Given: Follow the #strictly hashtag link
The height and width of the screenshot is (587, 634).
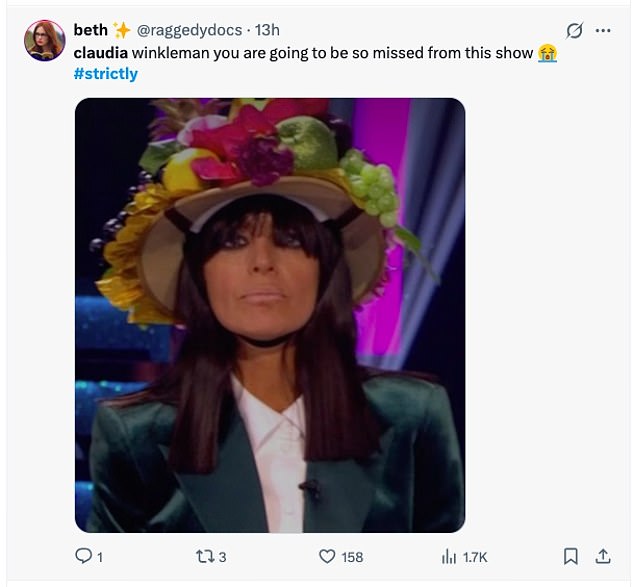Looking at the screenshot, I should (x=105, y=73).
